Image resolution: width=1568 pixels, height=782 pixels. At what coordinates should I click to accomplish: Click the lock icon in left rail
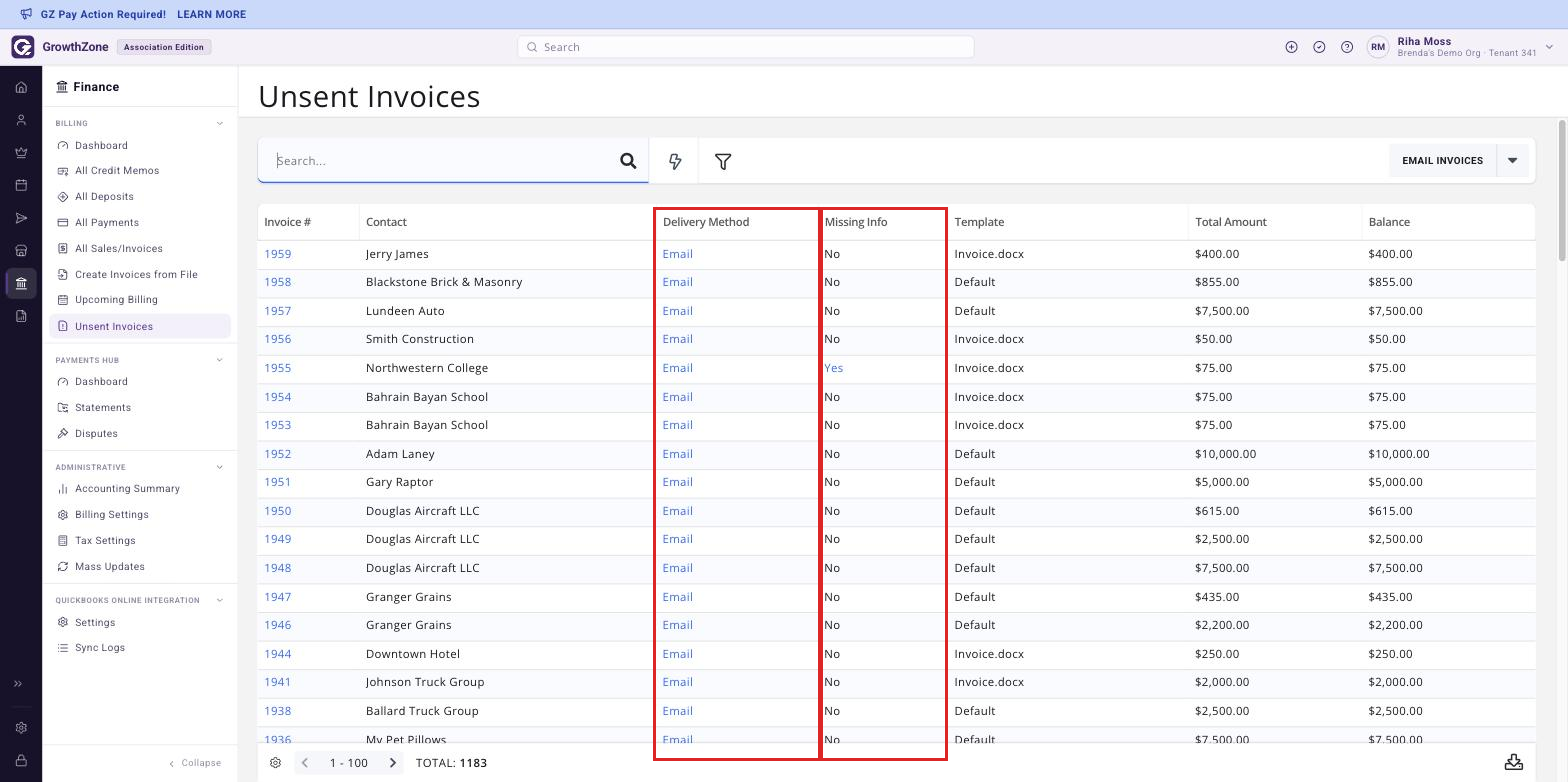point(21,761)
